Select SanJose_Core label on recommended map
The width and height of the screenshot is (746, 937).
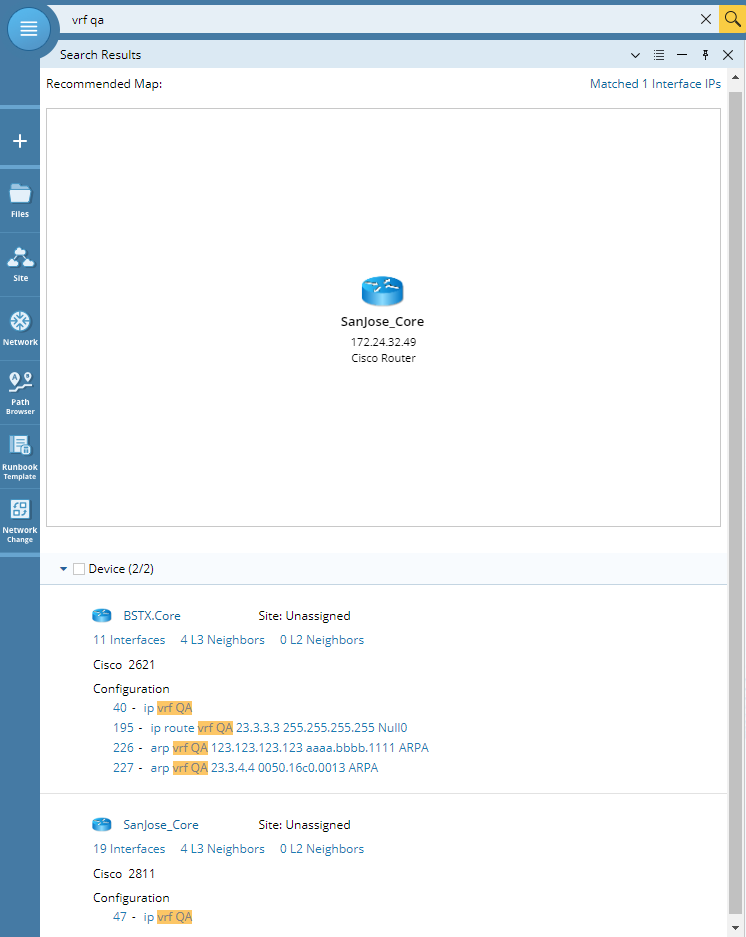coord(383,321)
